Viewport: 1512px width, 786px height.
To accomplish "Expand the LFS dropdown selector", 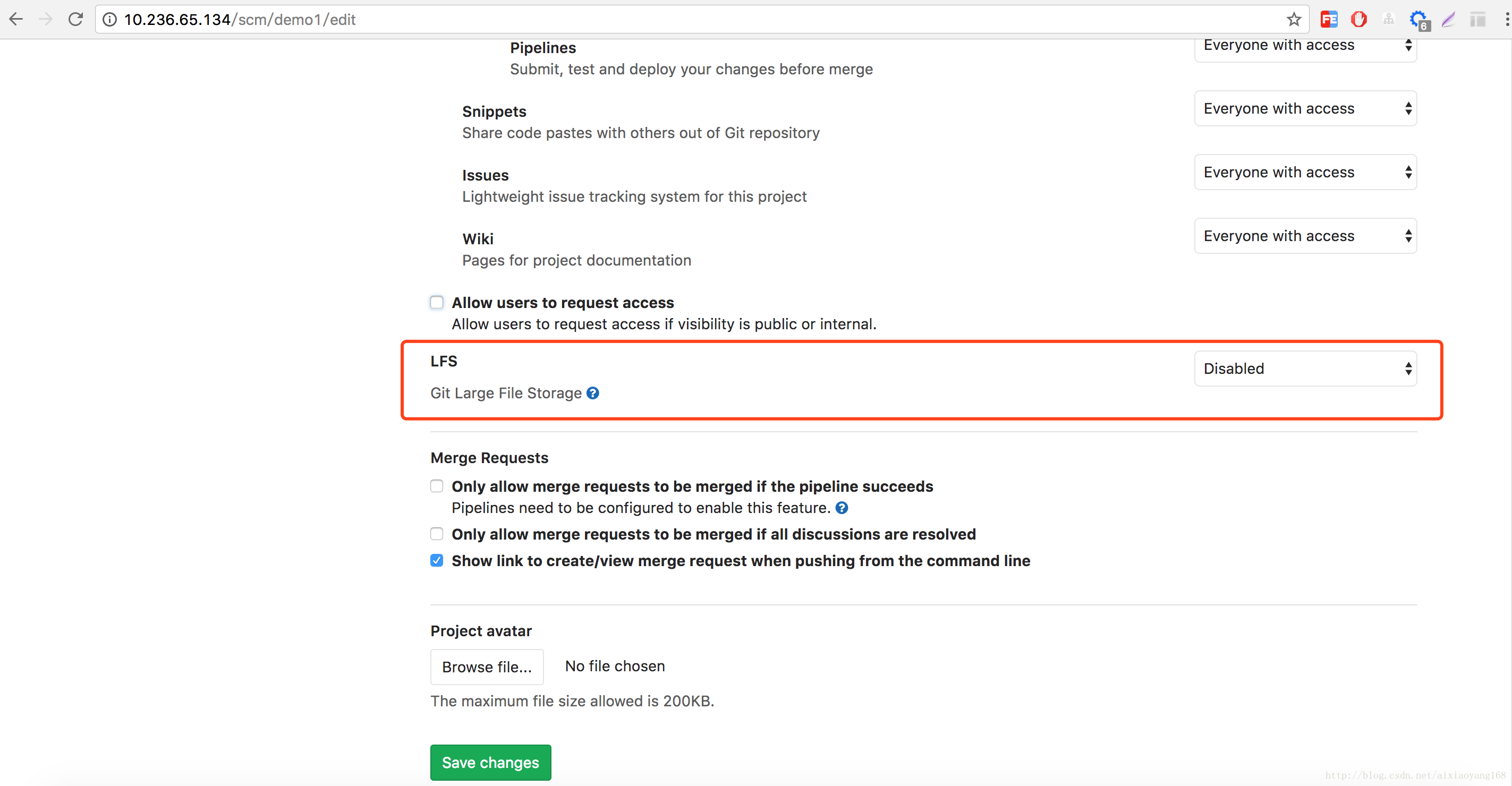I will tap(1308, 368).
